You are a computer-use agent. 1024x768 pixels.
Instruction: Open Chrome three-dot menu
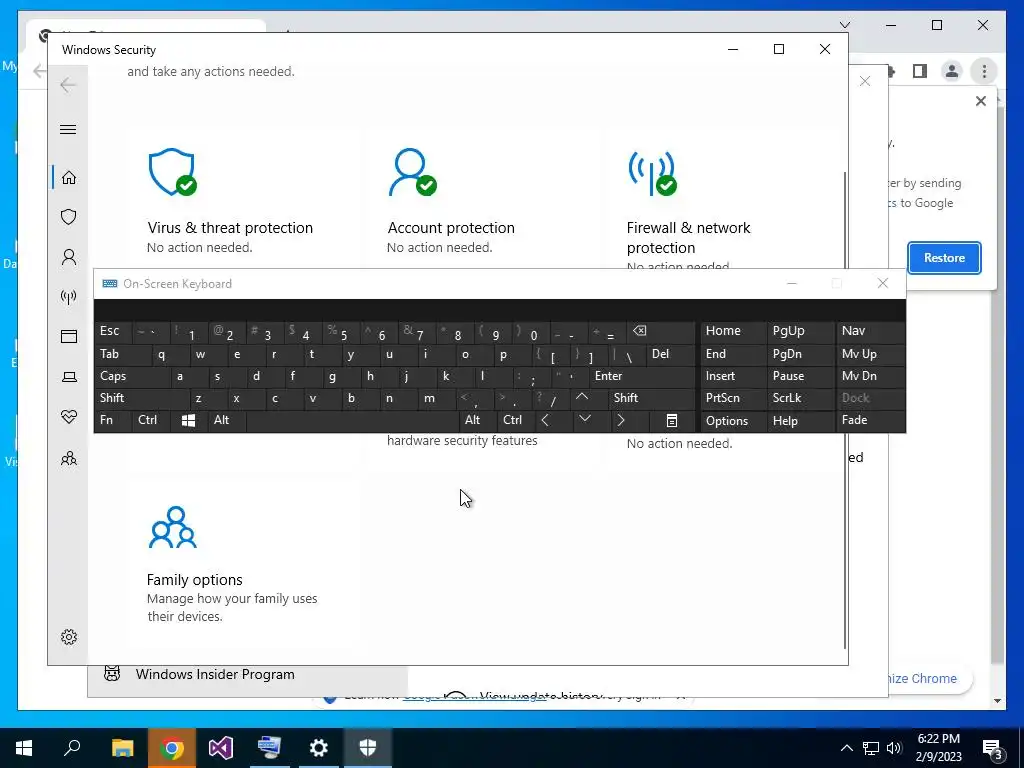pyautogui.click(x=984, y=71)
